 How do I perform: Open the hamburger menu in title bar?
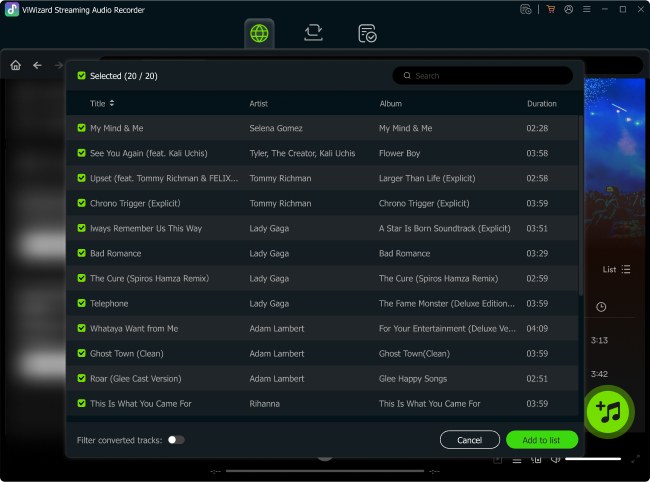[587, 9]
